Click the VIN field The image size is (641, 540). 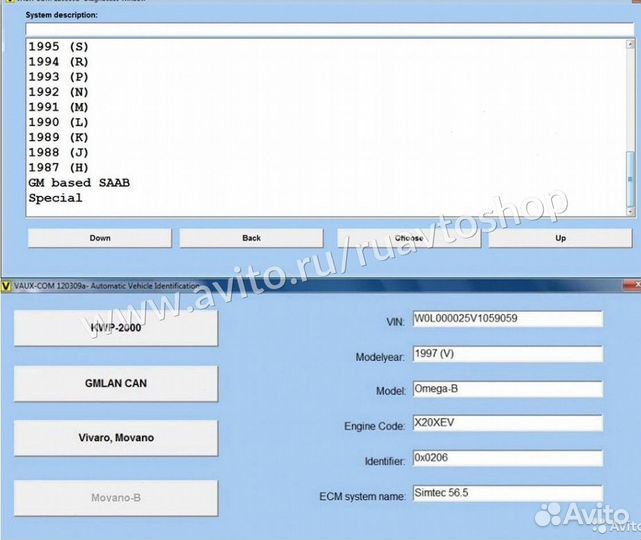tap(508, 319)
